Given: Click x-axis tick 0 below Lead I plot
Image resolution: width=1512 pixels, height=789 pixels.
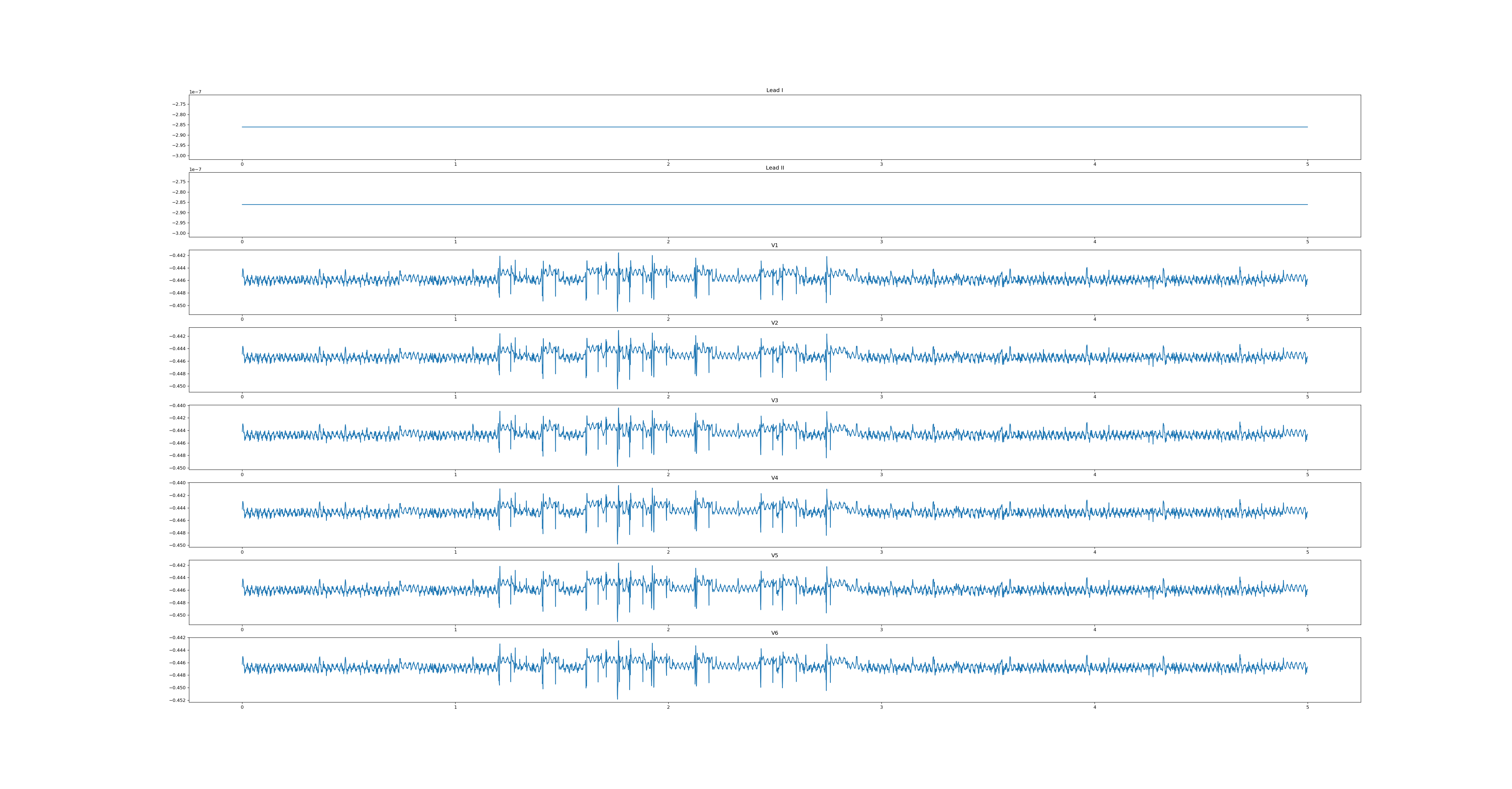Looking at the screenshot, I should (242, 164).
